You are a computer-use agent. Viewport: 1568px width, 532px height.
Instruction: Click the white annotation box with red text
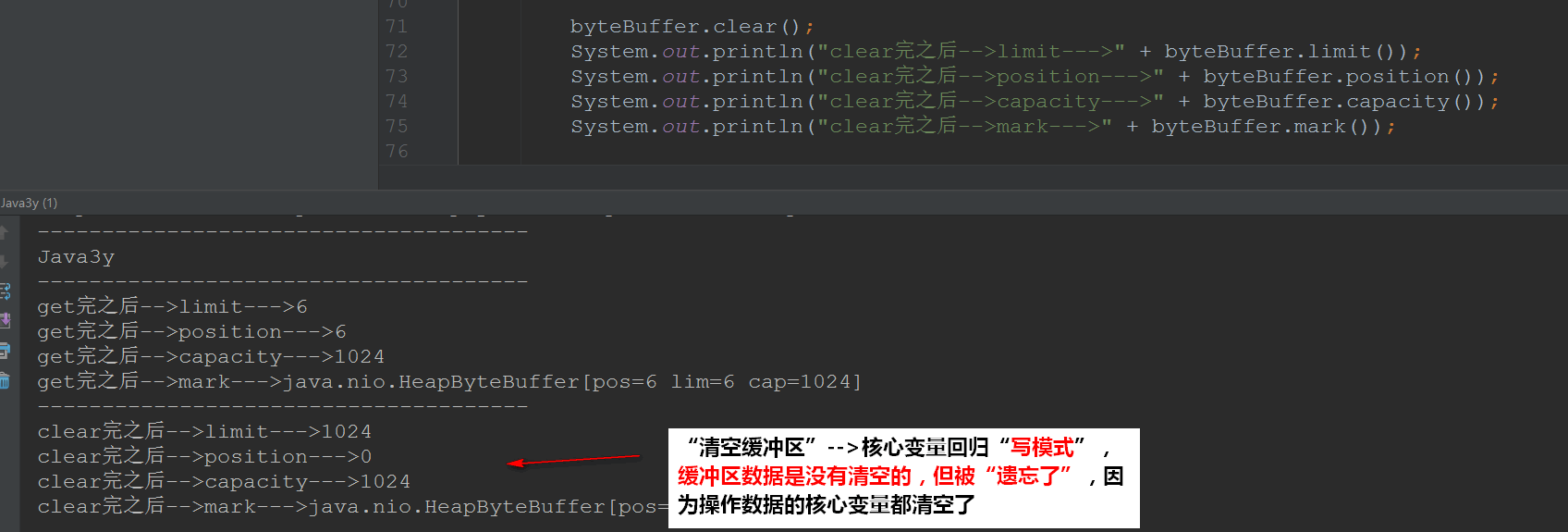(x=903, y=478)
